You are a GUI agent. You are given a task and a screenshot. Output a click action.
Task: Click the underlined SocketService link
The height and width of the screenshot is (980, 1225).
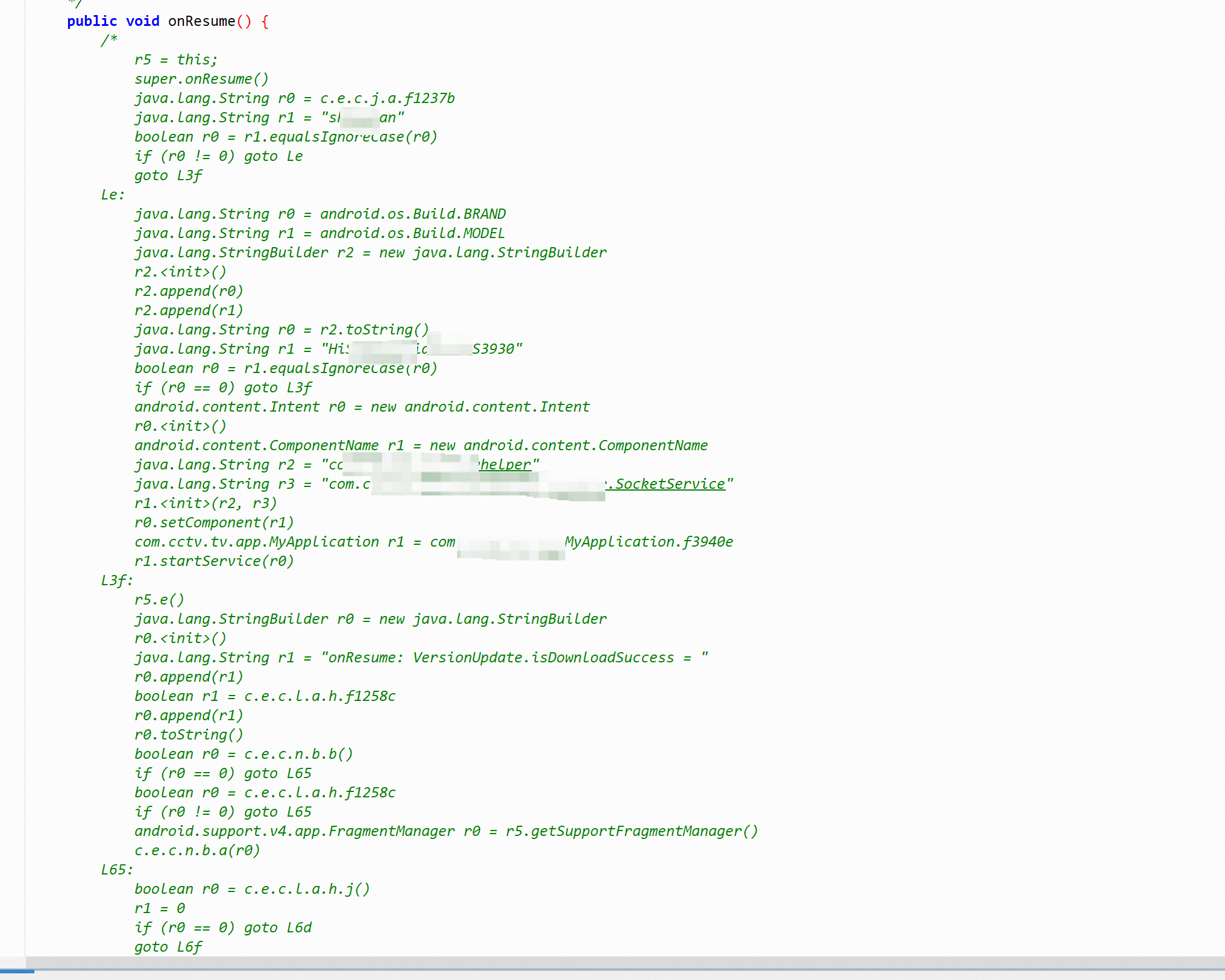669,484
